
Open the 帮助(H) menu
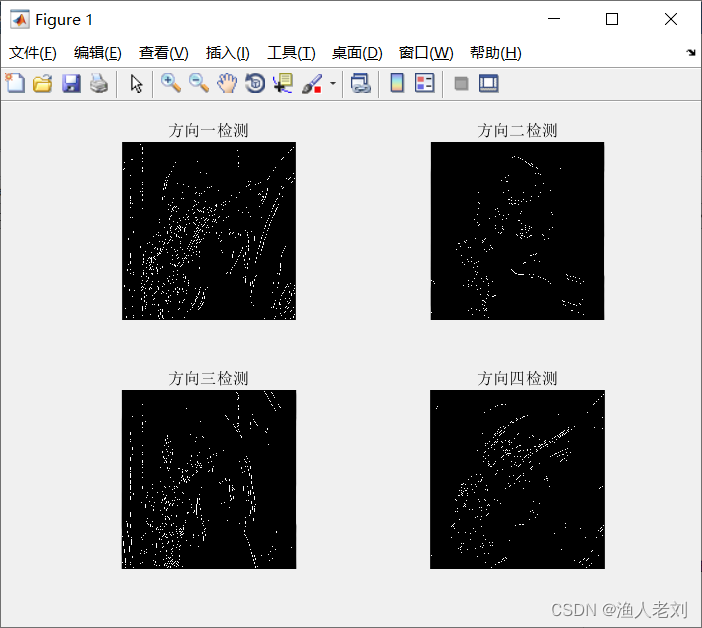click(x=496, y=53)
